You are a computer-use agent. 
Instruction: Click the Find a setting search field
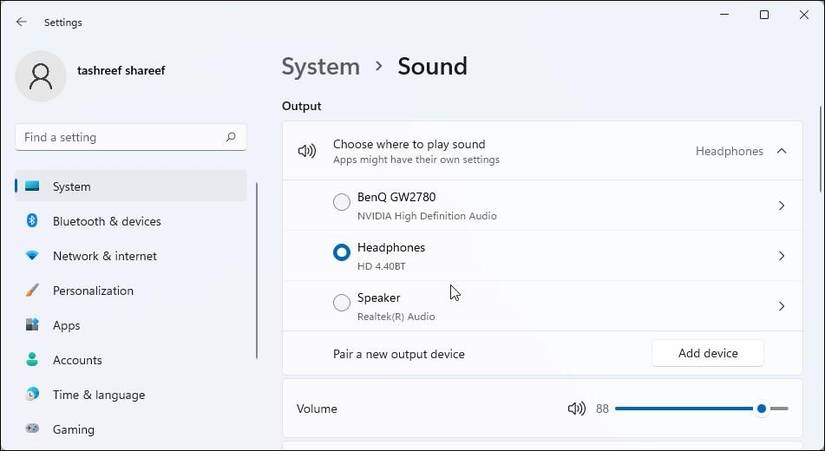[x=130, y=137]
